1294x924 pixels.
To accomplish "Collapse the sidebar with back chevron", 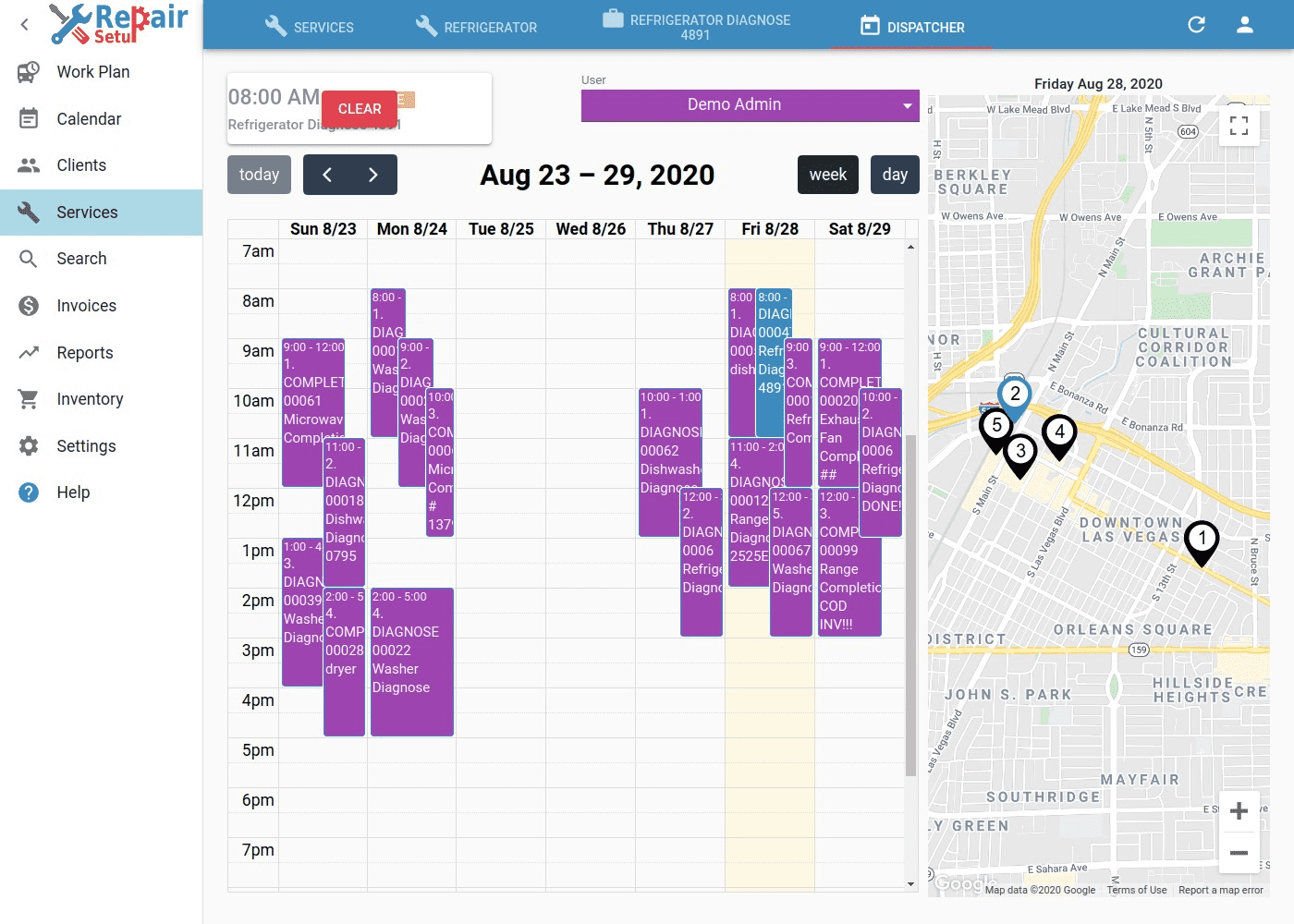I will click(25, 25).
